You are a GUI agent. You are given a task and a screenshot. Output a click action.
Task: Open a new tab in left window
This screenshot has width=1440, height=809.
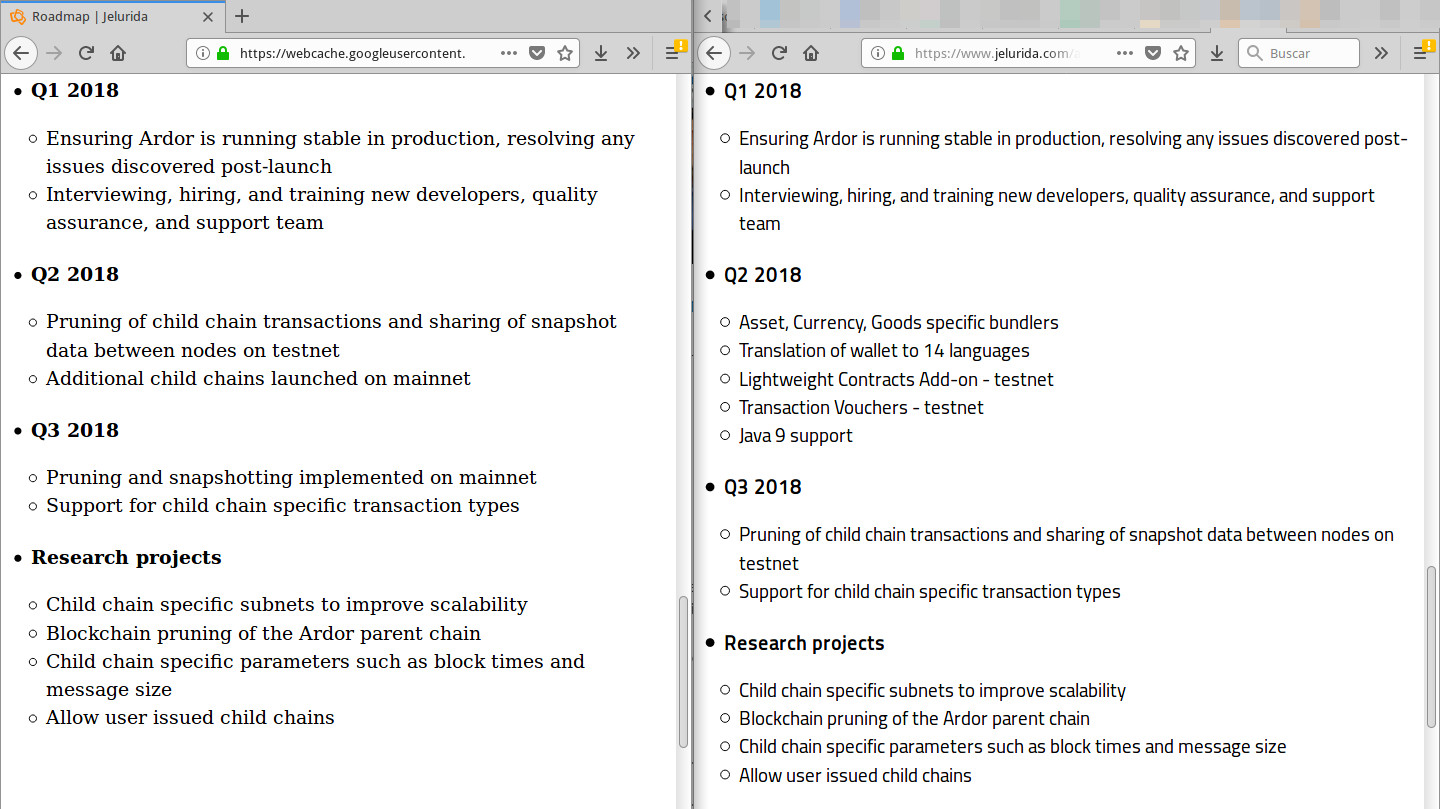[x=242, y=16]
